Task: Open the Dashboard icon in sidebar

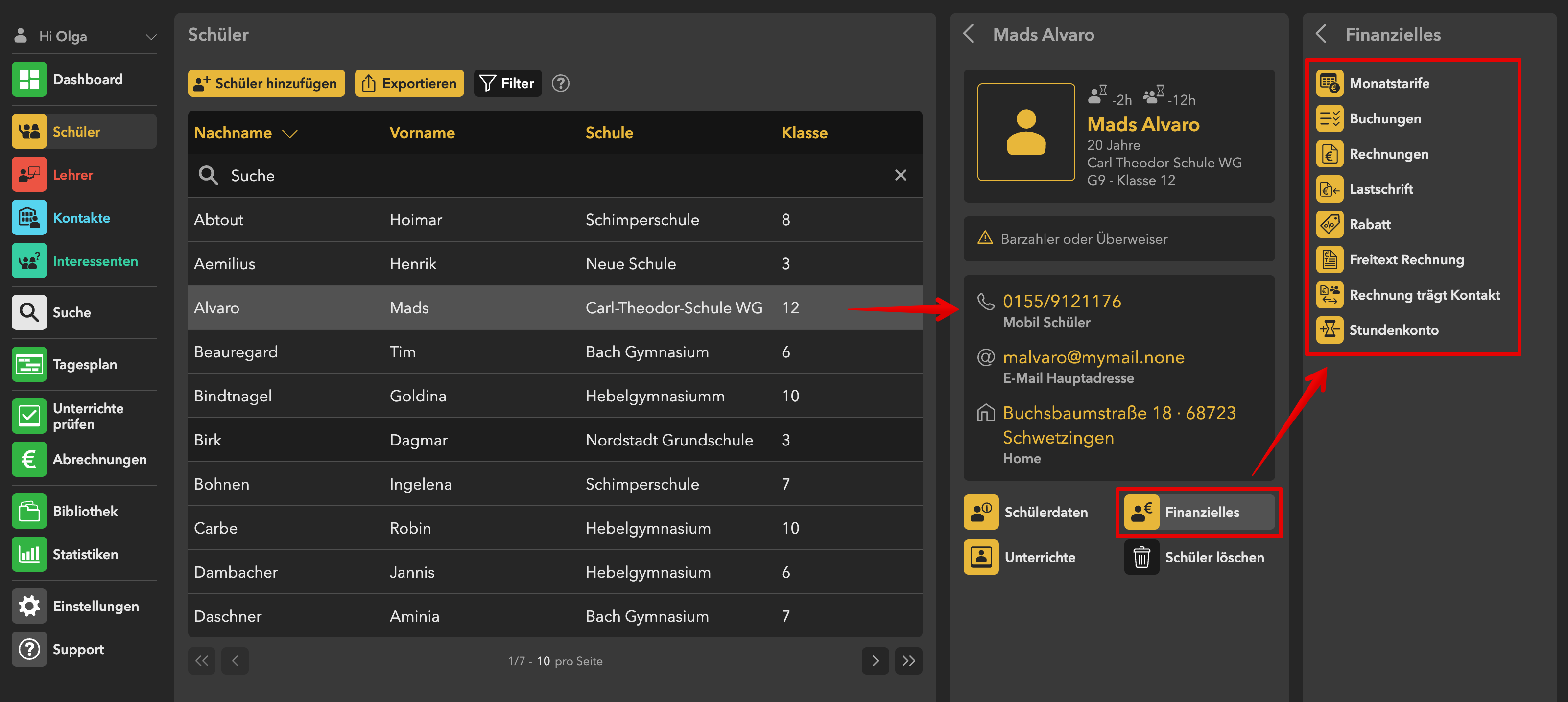Action: 28,79
